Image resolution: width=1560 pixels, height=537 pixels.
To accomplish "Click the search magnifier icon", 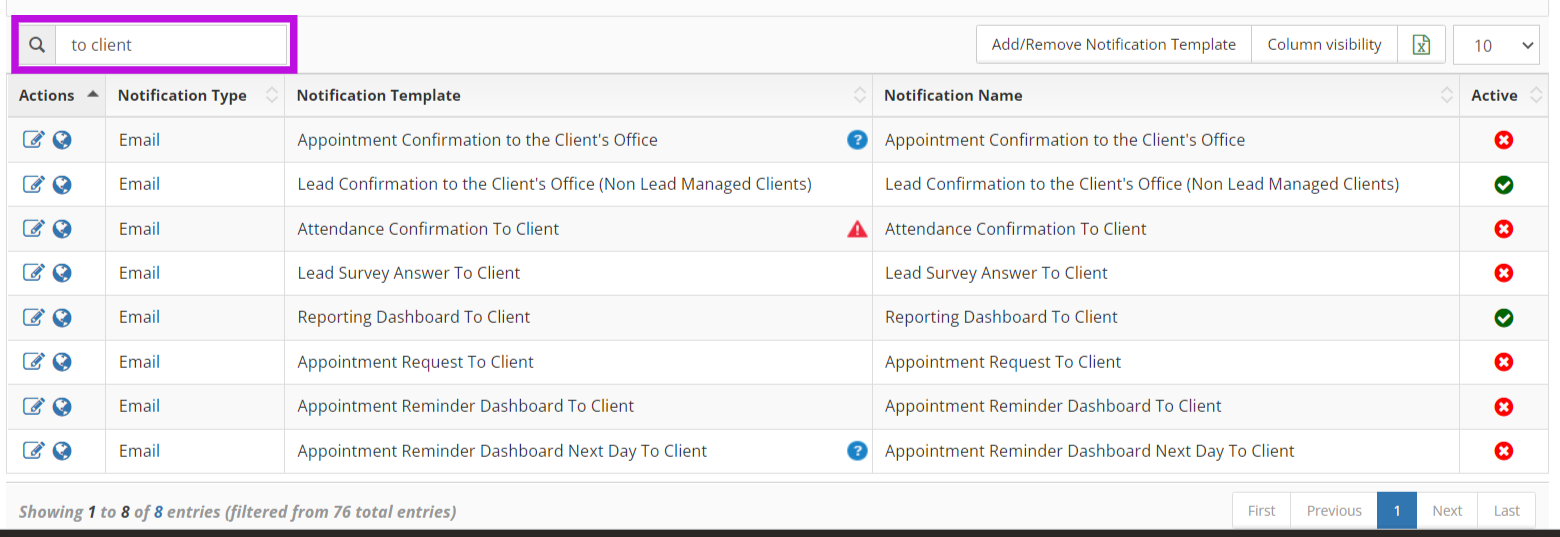I will [37, 45].
